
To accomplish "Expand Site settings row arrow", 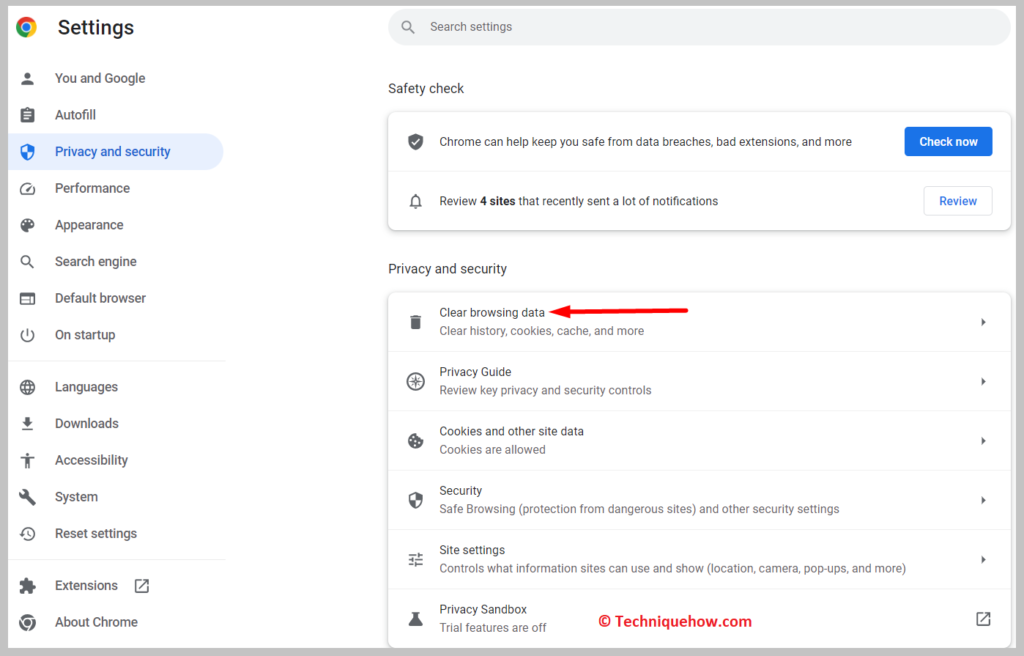I will 983,559.
